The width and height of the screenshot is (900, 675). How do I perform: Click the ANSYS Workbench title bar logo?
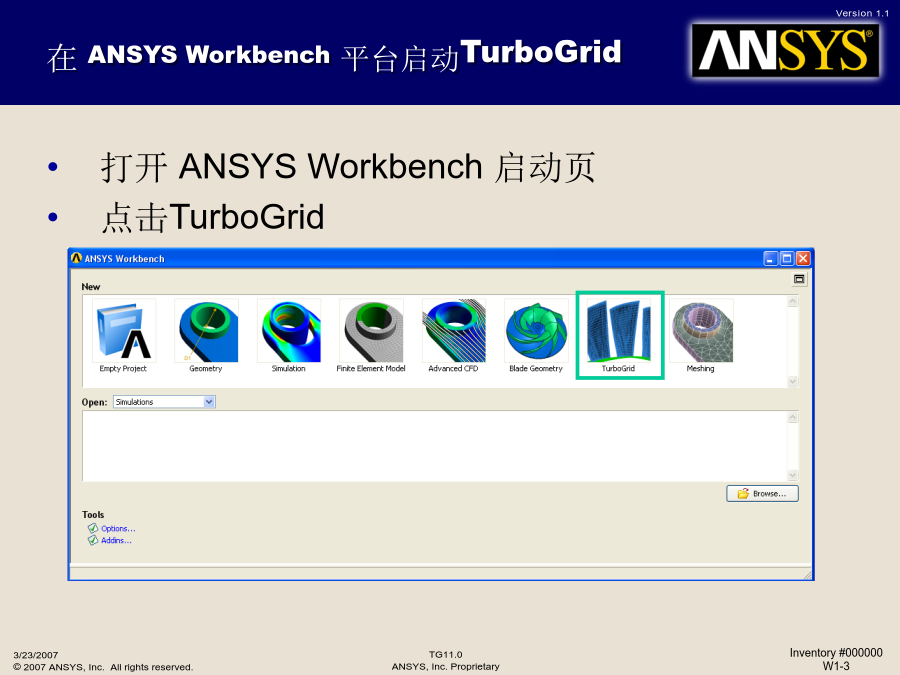point(76,258)
